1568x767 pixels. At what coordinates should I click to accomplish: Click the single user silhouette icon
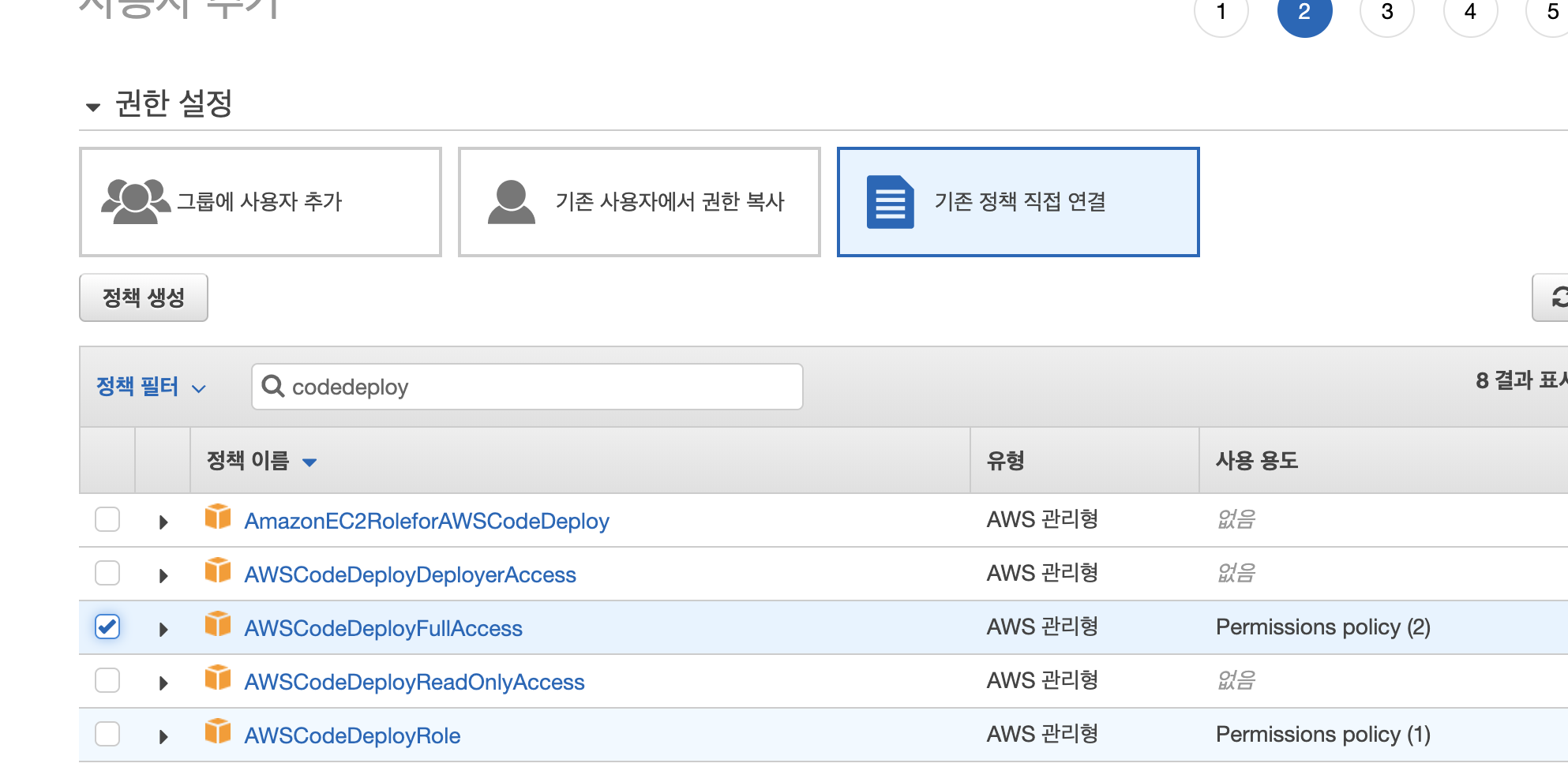pyautogui.click(x=512, y=202)
